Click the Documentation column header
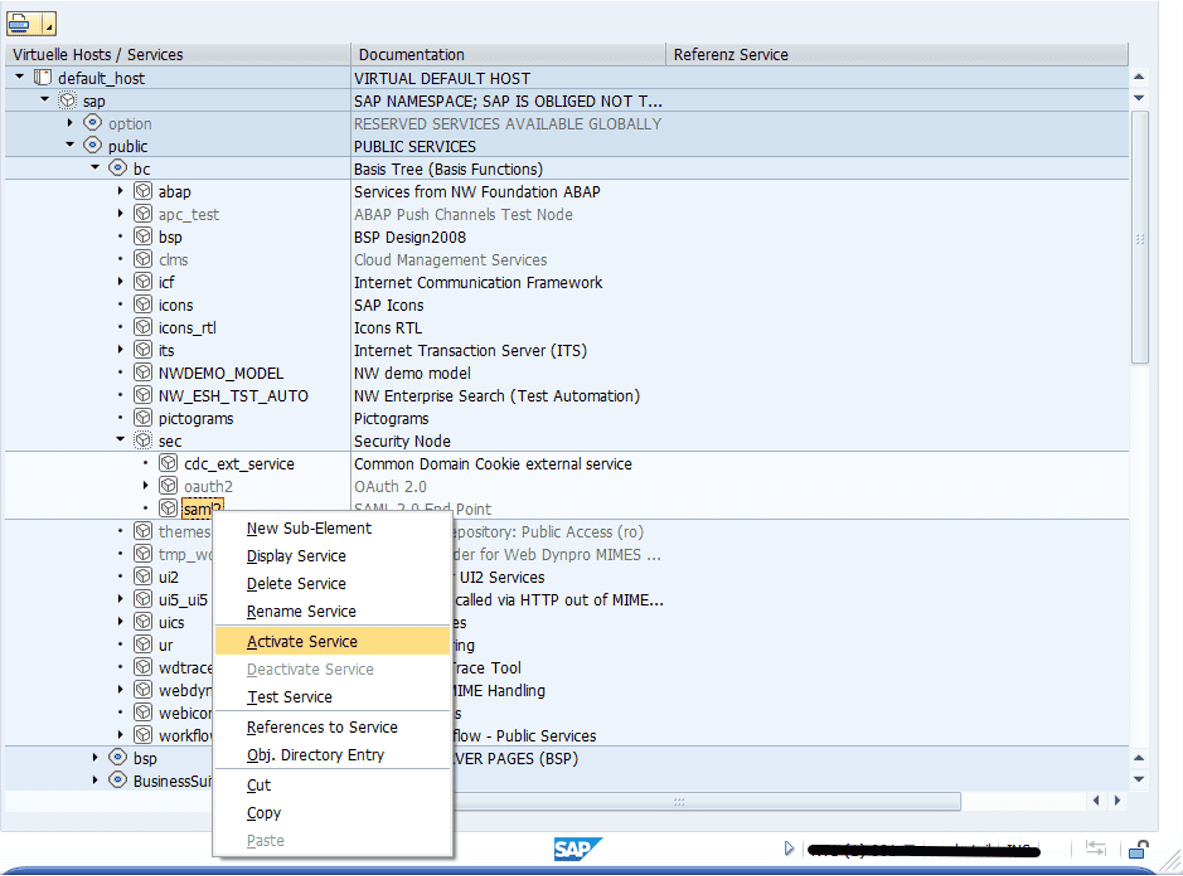Image resolution: width=1183 pixels, height=876 pixels. click(509, 54)
